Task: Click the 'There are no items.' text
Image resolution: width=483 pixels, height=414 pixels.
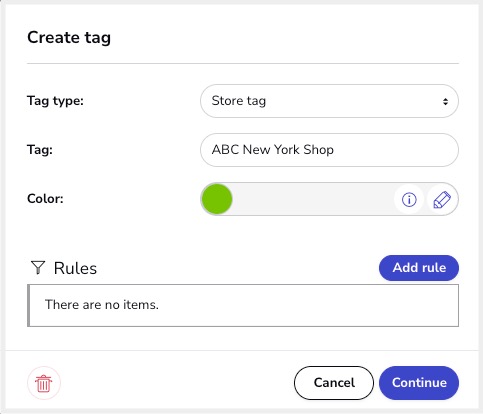Action: coord(102,305)
